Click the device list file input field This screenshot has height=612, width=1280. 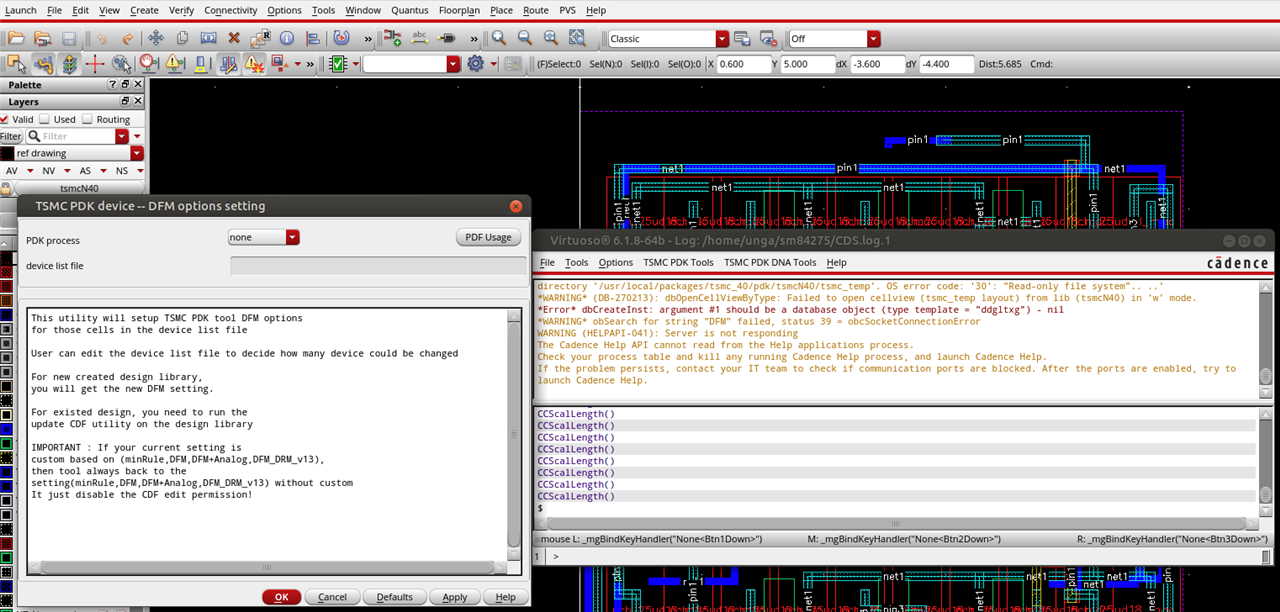(x=378, y=266)
